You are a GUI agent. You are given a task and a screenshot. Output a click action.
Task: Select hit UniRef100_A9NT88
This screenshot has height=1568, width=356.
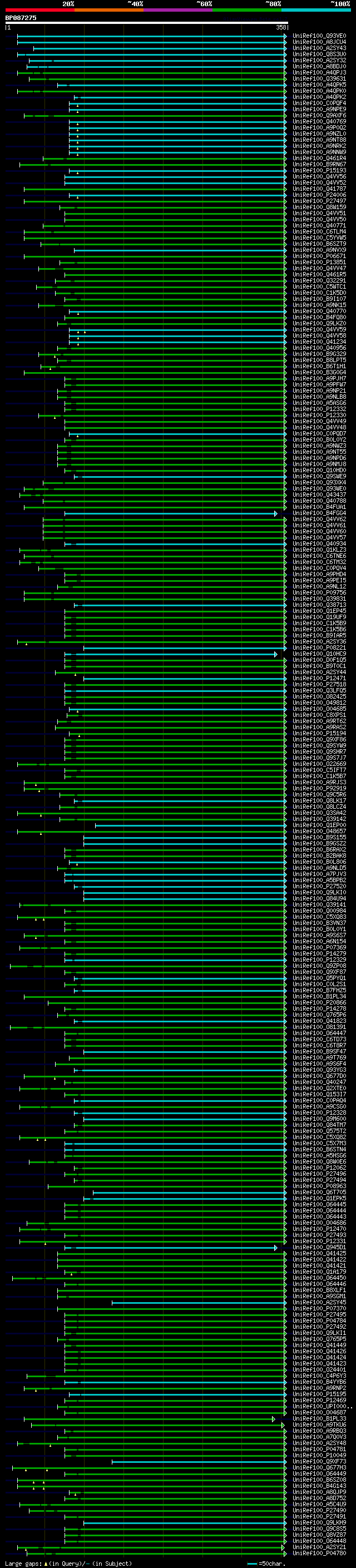319,140
